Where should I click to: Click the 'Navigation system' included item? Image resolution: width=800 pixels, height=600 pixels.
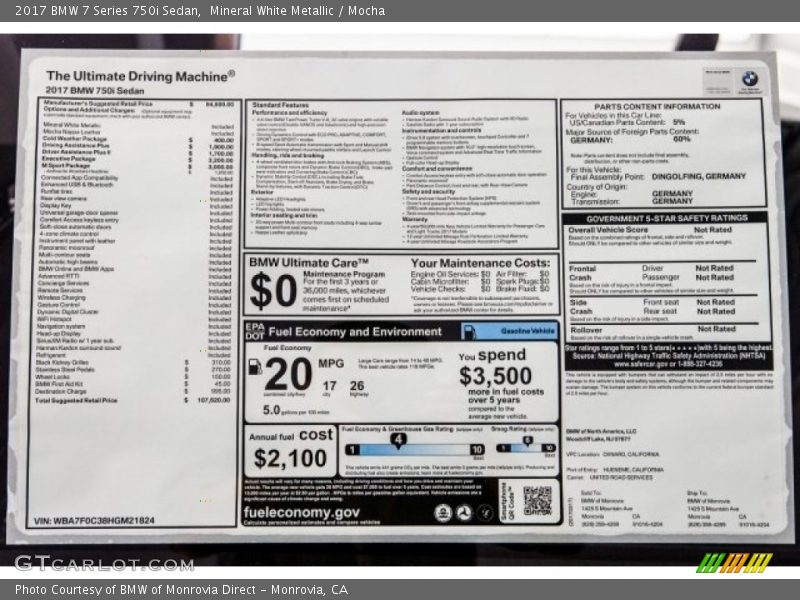pyautogui.click(x=134, y=326)
